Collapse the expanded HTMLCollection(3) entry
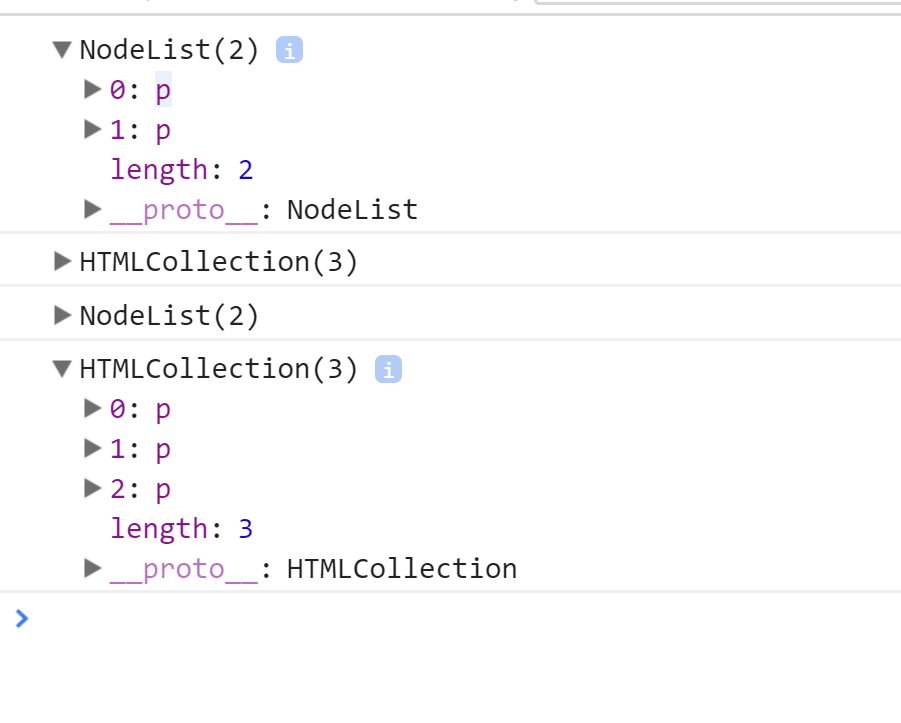The image size is (901, 723). pyautogui.click(x=62, y=368)
